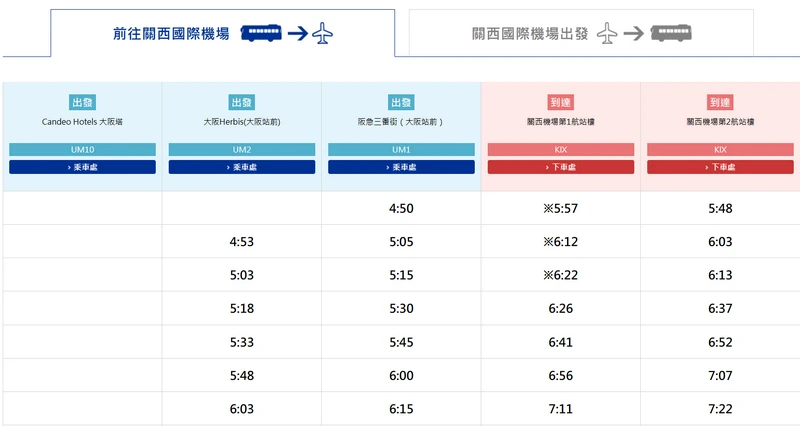The image size is (800, 426).
Task: Select the 前往關西國際機場 tab
Action: (222, 33)
